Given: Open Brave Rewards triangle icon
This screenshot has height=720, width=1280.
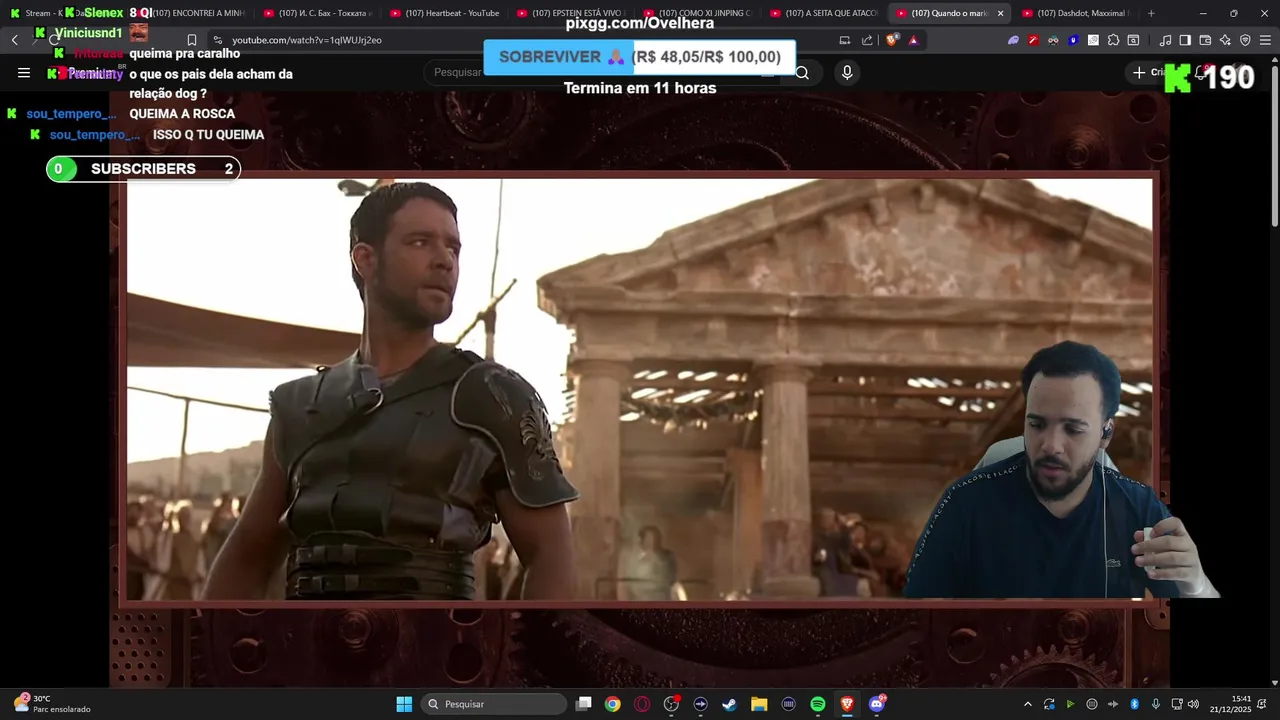Looking at the screenshot, I should [913, 40].
